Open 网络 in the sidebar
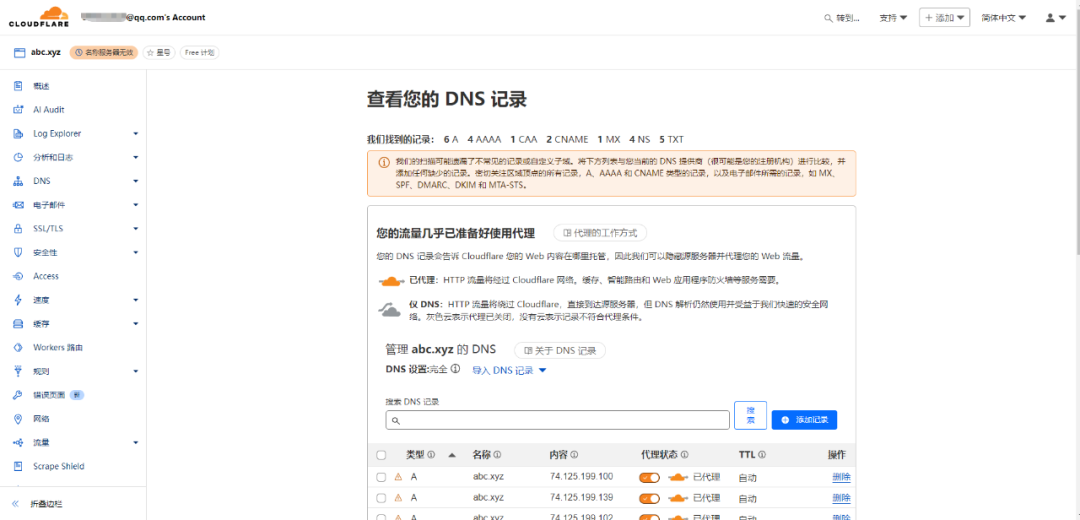 tap(41, 419)
